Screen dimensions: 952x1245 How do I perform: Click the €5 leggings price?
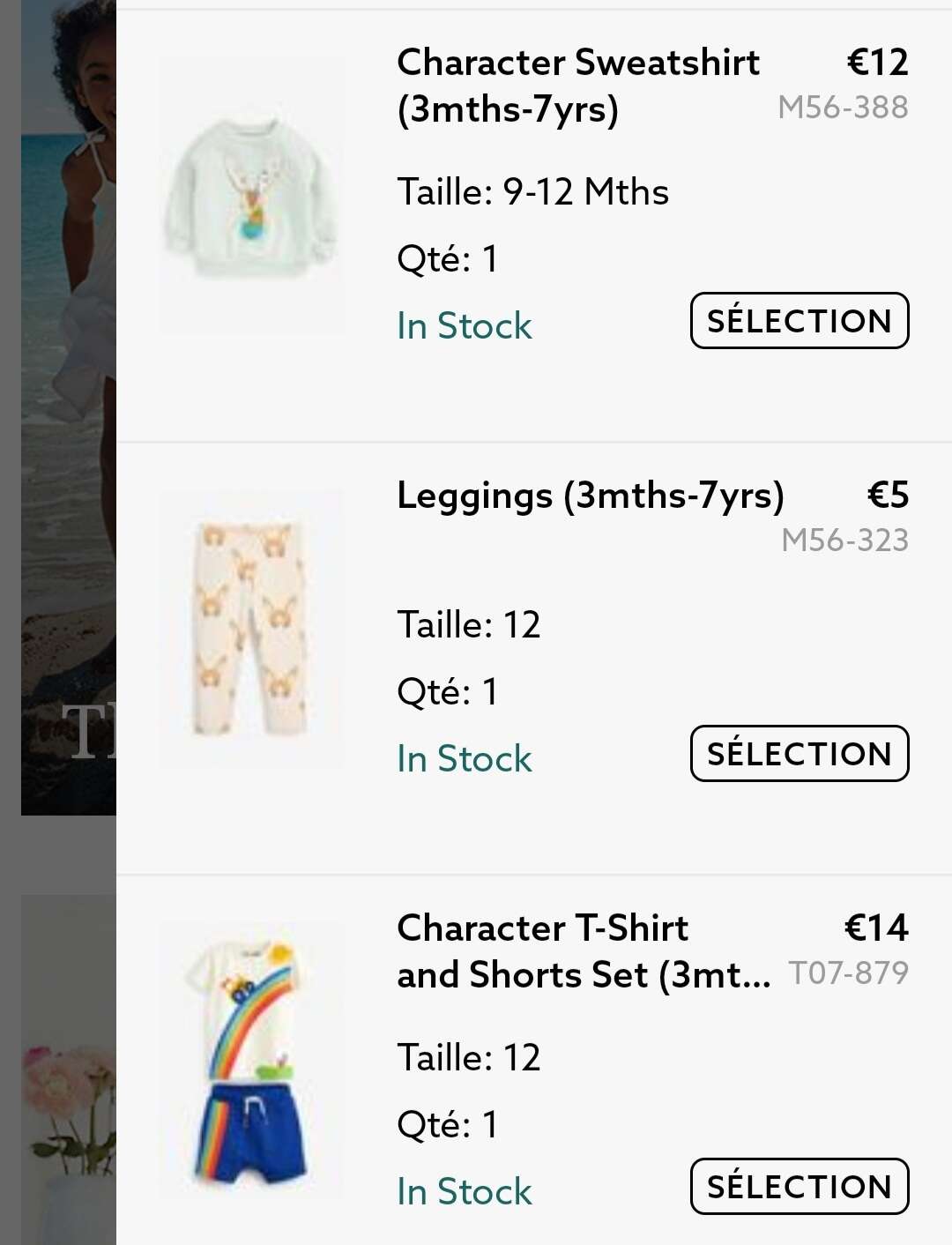(x=887, y=495)
